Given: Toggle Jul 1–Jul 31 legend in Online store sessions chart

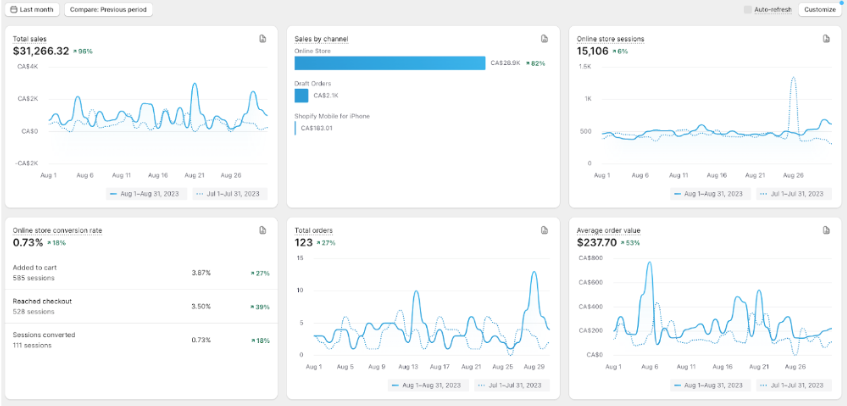Looking at the screenshot, I should 794,194.
